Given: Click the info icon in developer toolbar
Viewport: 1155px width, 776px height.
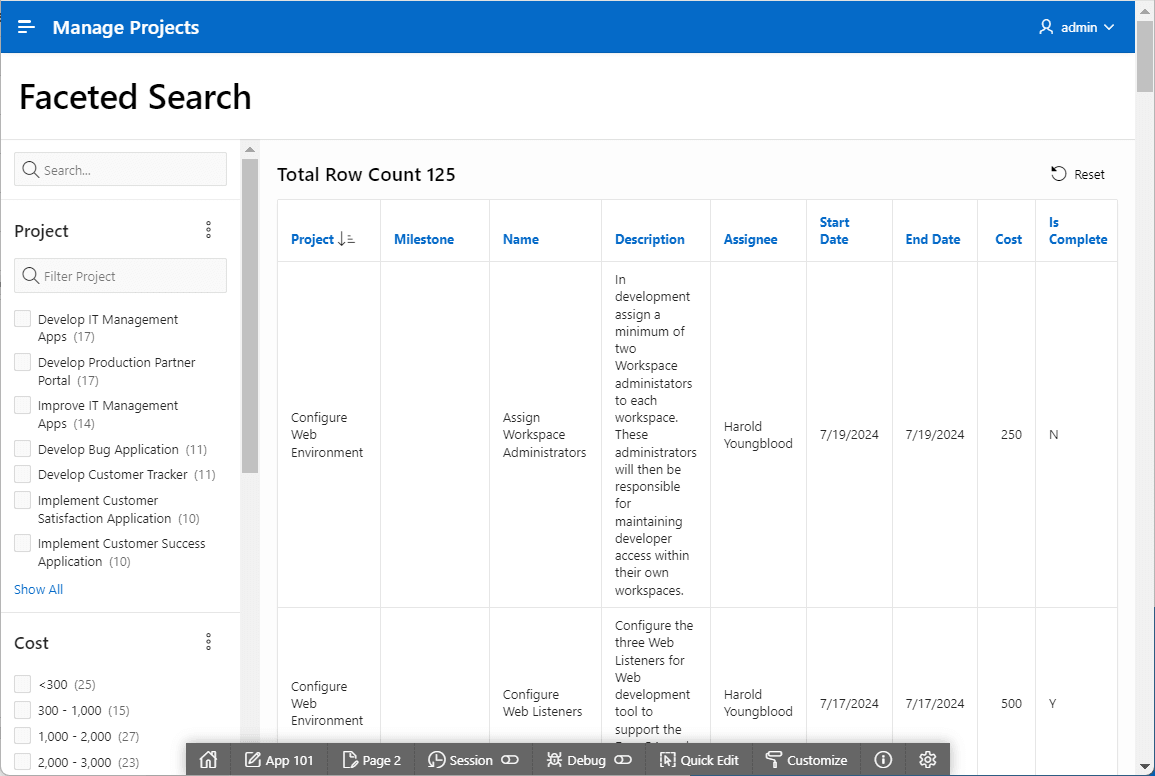Looking at the screenshot, I should [x=882, y=760].
